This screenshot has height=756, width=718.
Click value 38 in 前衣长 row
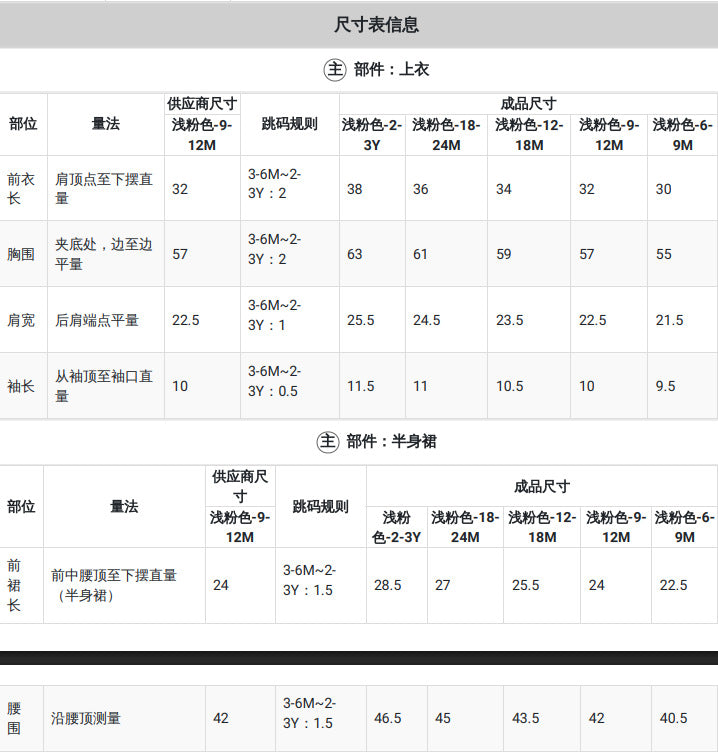[x=354, y=189]
